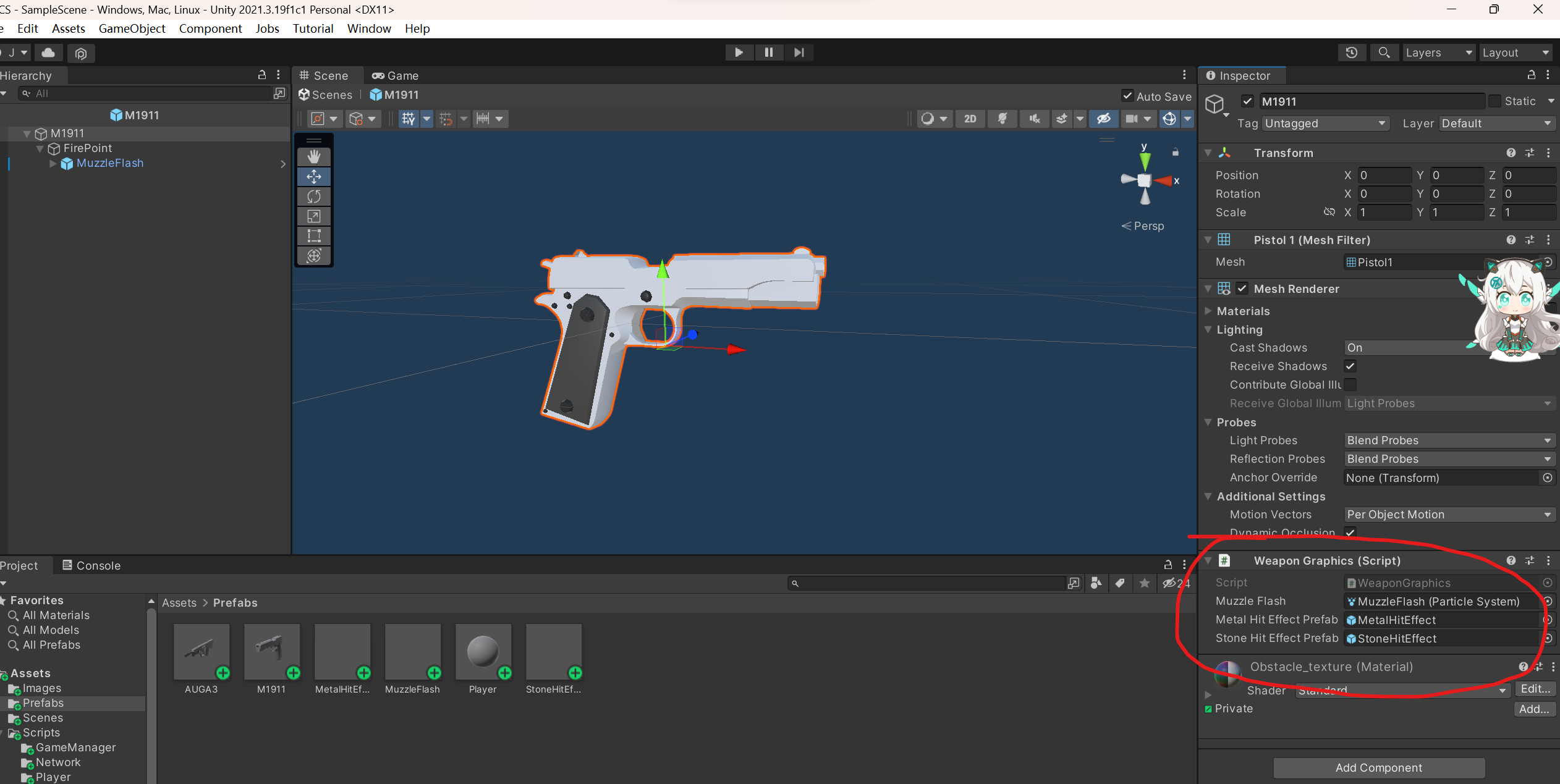
Task: Click the Position X input field
Action: coord(1385,175)
